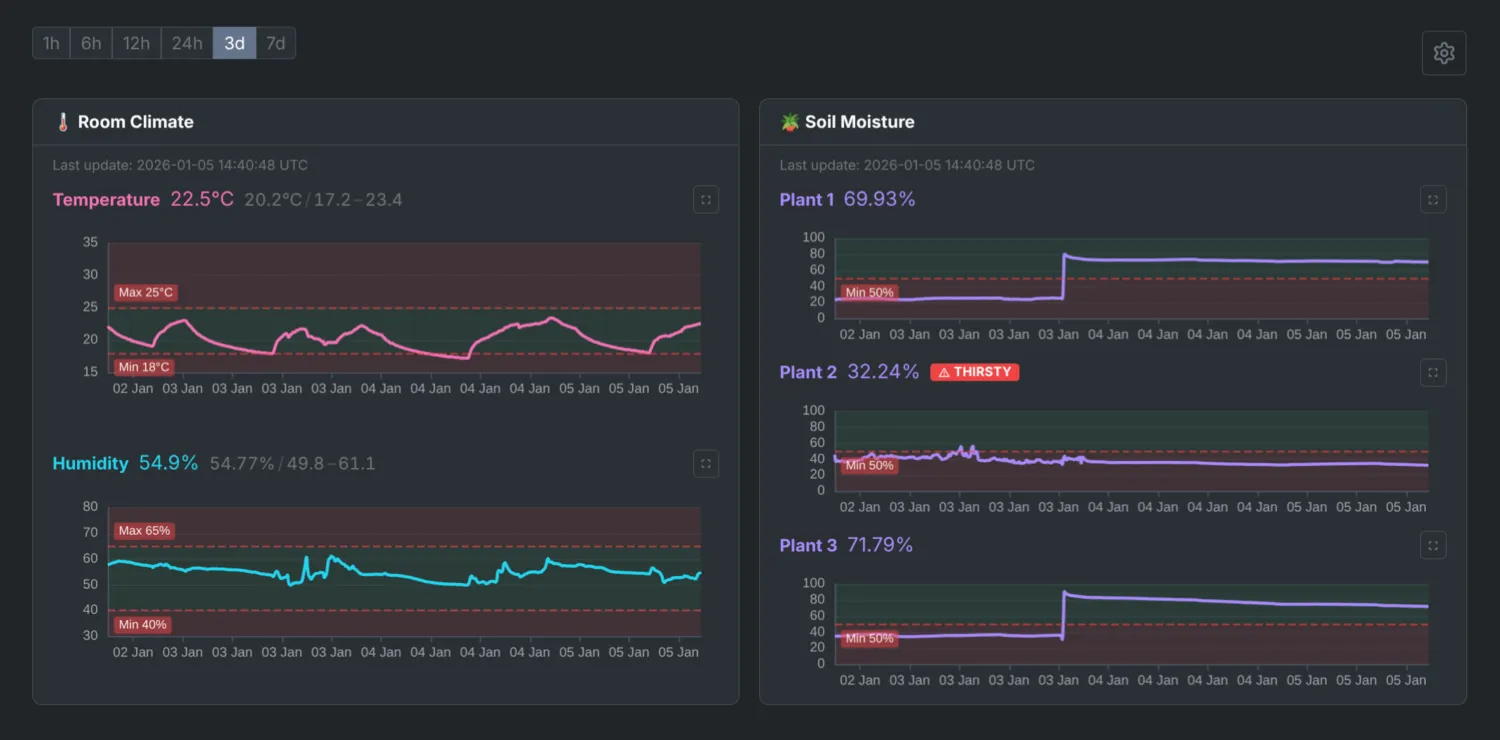Viewport: 1500px width, 740px height.
Task: Click the THIRSTY warning badge
Action: 974,371
